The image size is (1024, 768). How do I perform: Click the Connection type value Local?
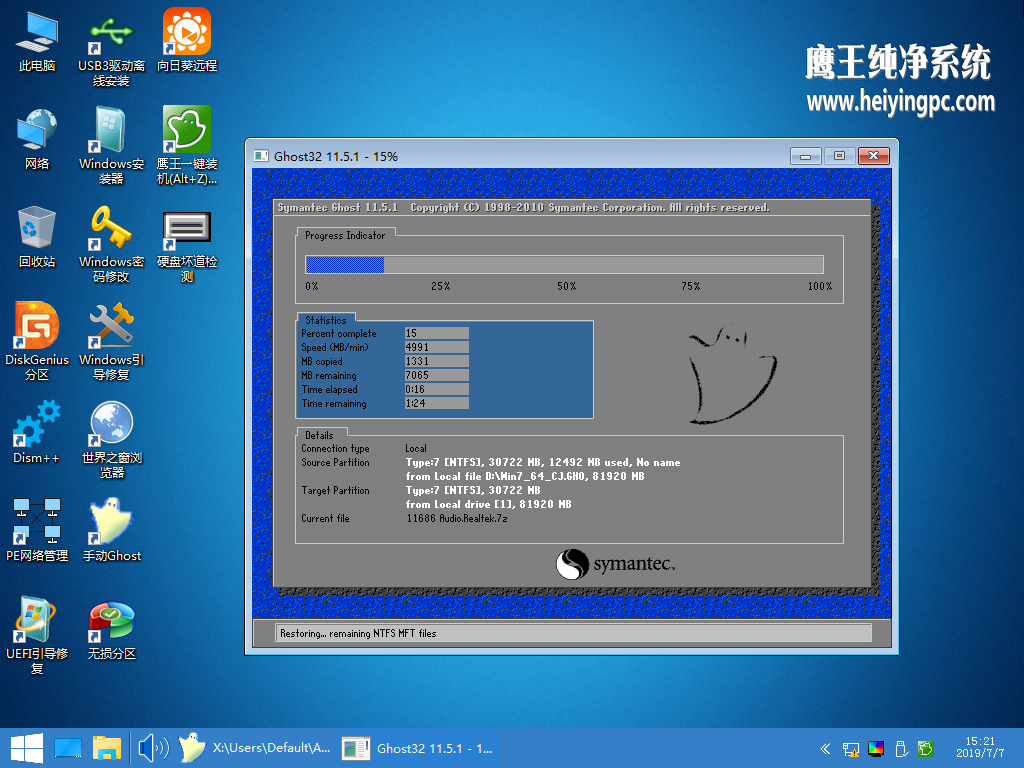[x=415, y=449]
